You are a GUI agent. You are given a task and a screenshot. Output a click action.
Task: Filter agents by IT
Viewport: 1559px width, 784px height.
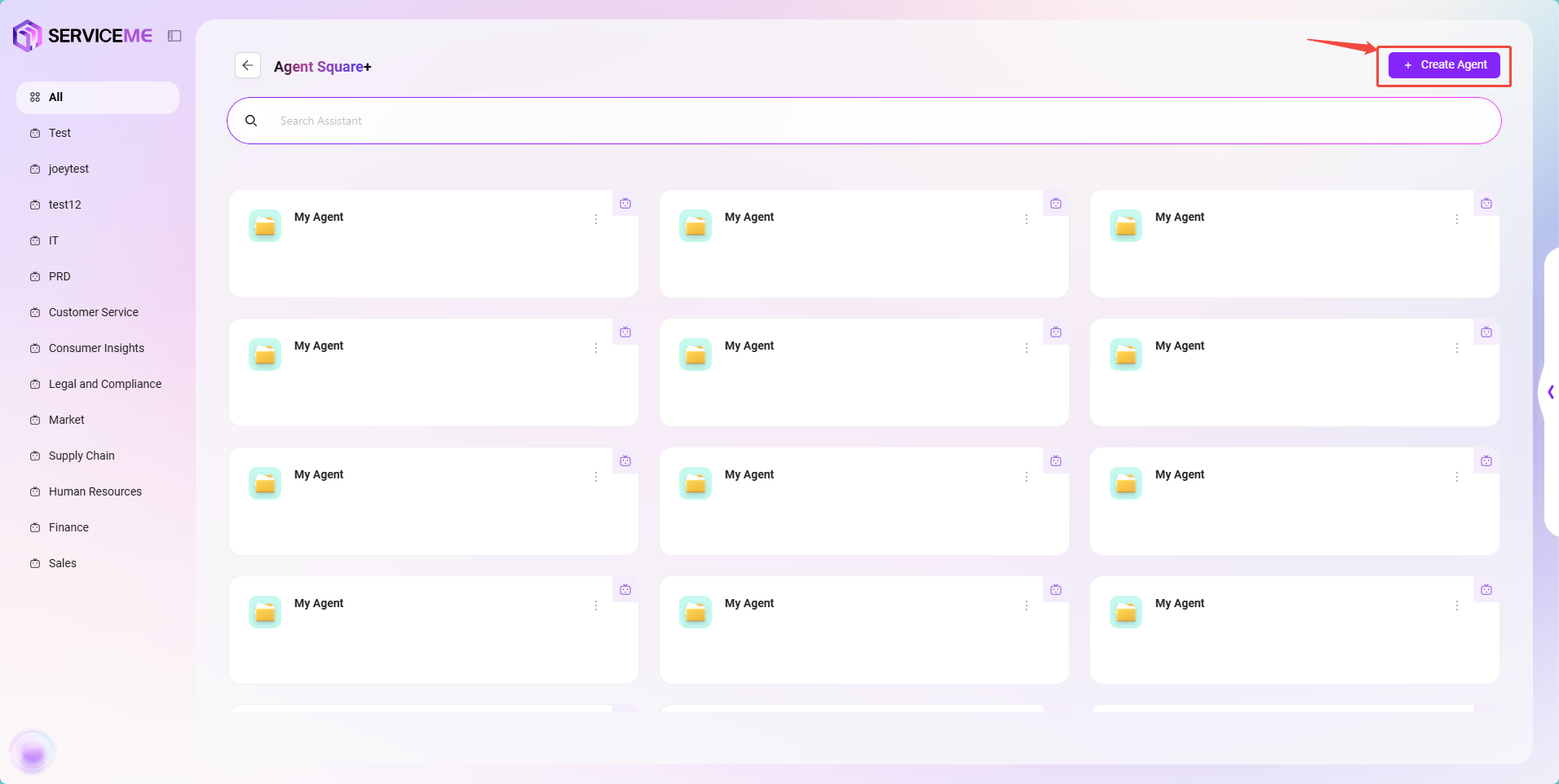(98, 240)
